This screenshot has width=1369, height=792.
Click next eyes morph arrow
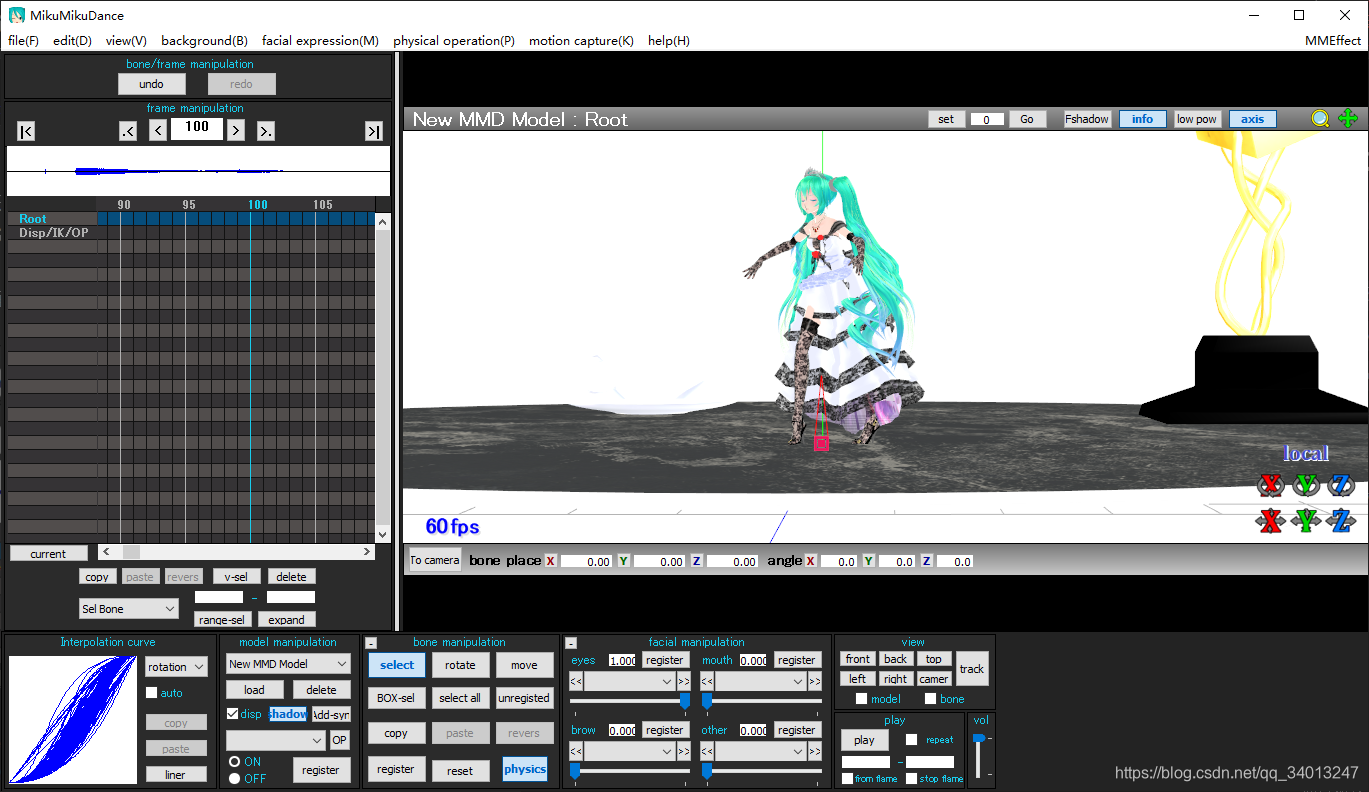click(684, 682)
